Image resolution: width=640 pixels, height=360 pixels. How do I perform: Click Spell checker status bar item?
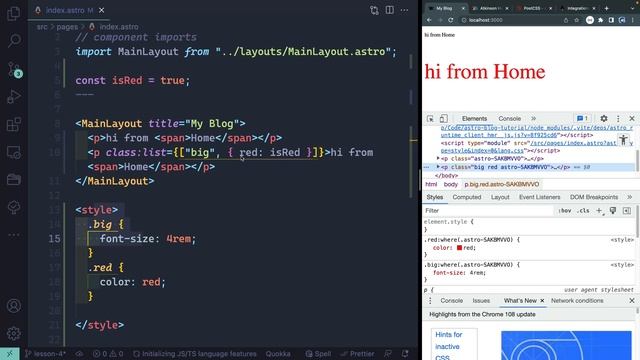point(319,353)
